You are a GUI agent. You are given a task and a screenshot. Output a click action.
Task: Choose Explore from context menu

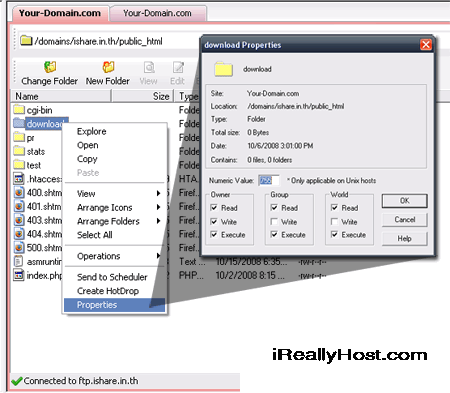114,131
